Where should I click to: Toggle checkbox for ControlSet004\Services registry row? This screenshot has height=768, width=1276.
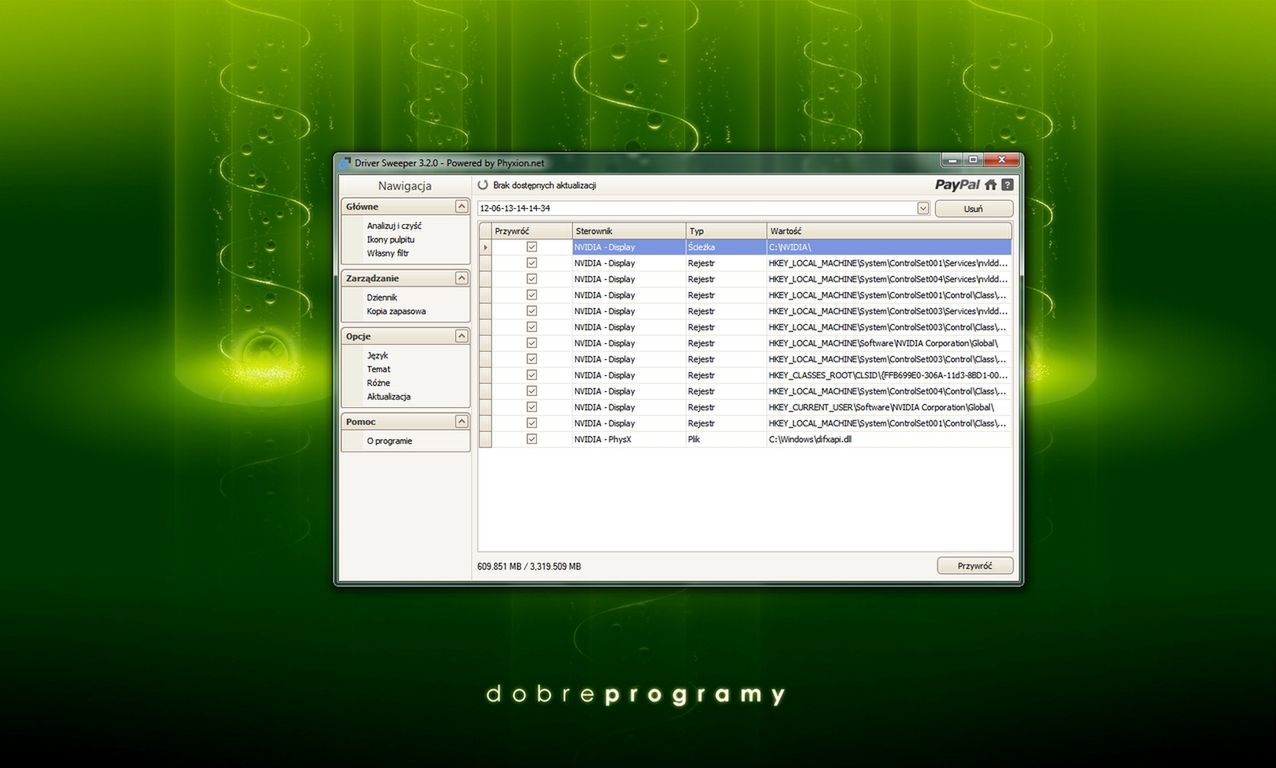coord(532,279)
